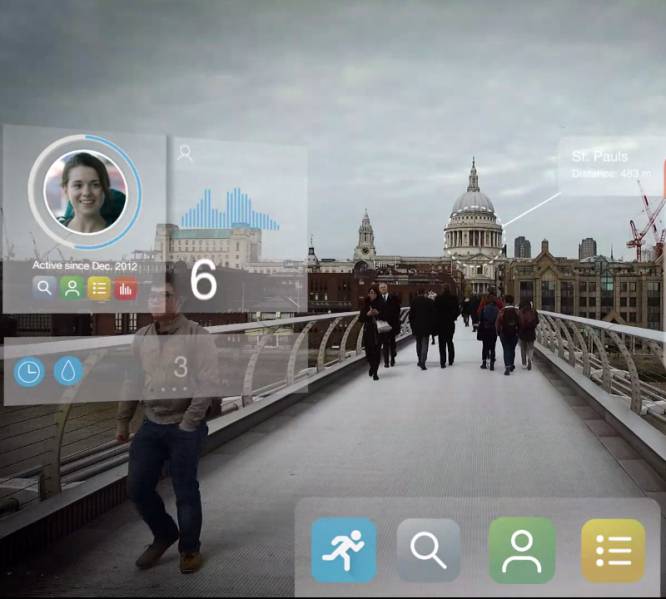
Task: Tap the blue water droplet icon
Action: [x=68, y=371]
